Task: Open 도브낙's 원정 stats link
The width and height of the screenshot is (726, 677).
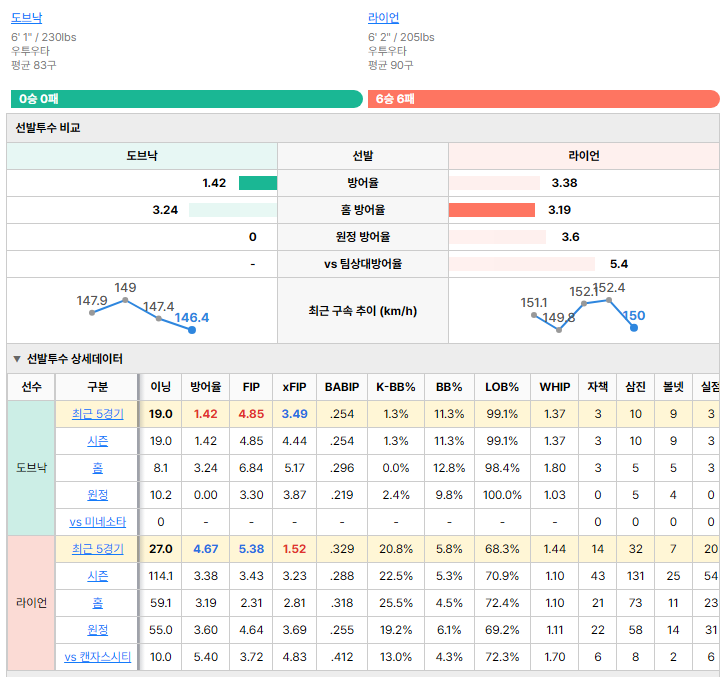Action: tap(98, 495)
